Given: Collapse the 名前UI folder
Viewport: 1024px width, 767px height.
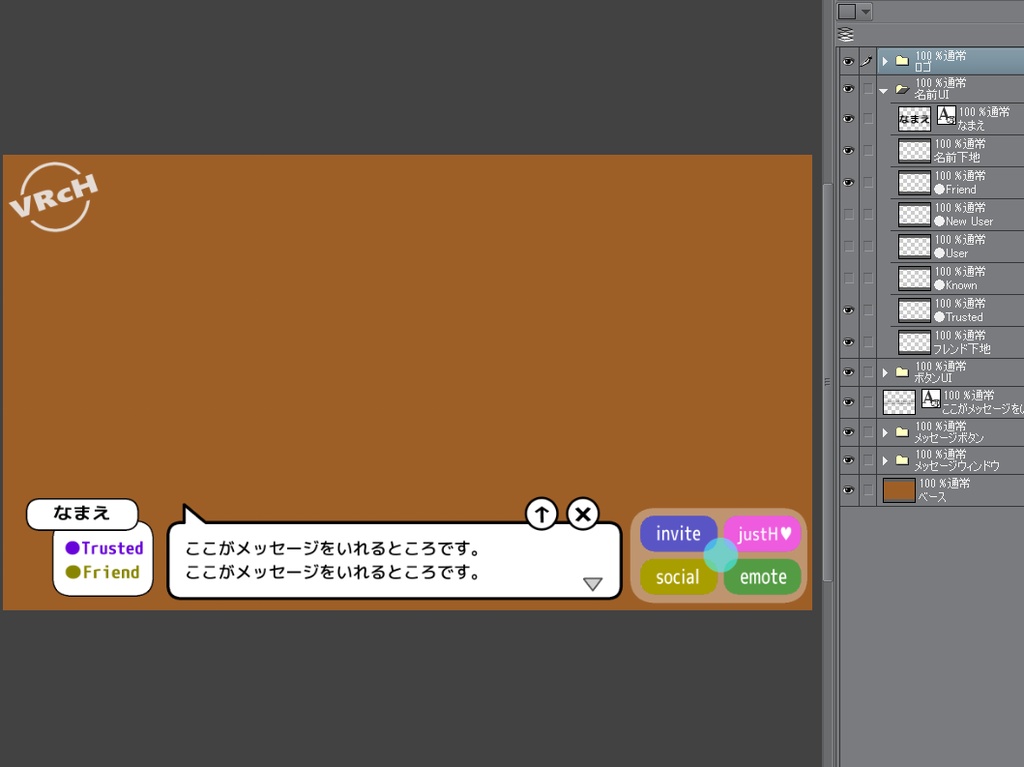Looking at the screenshot, I should [x=884, y=91].
